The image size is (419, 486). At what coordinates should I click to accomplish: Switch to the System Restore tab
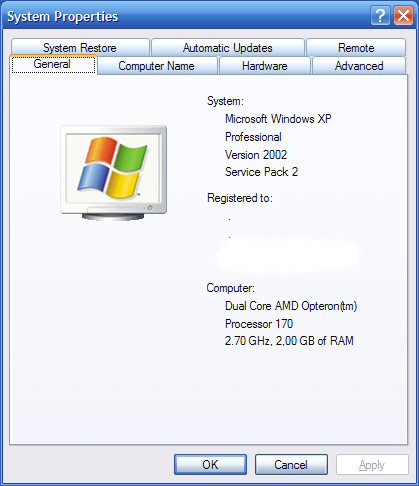(80, 47)
